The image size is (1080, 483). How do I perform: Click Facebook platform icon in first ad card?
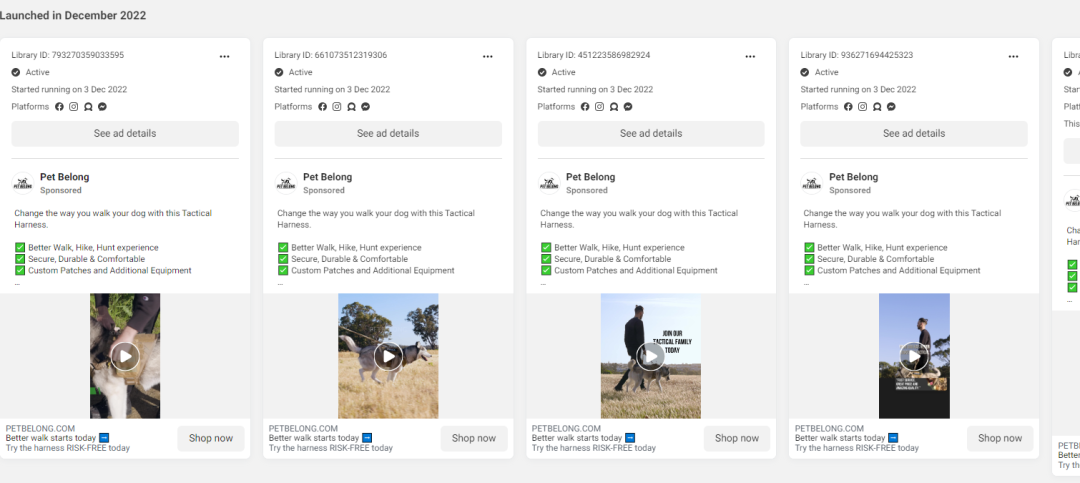click(59, 107)
